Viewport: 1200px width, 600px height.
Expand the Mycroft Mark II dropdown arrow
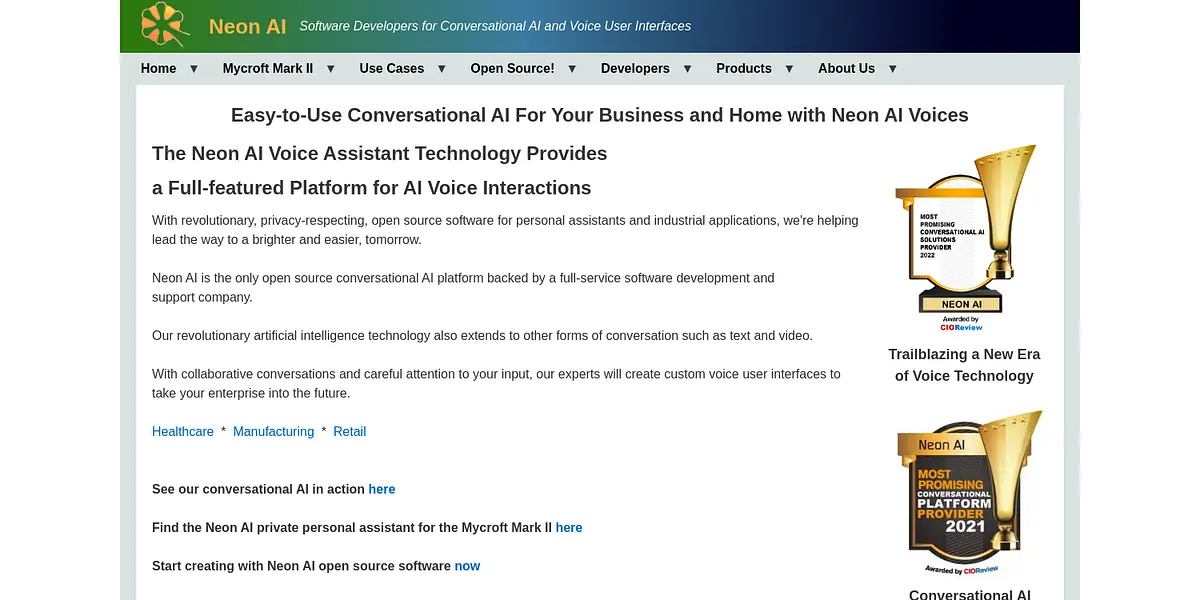coord(331,69)
